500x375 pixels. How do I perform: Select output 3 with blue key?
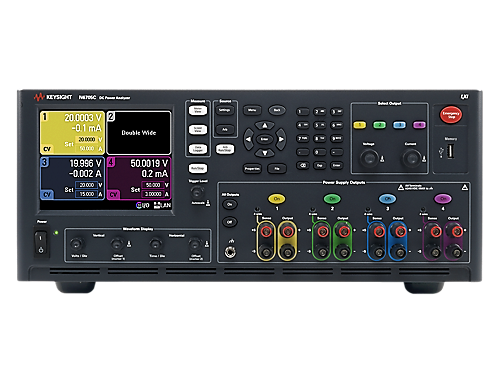point(399,125)
